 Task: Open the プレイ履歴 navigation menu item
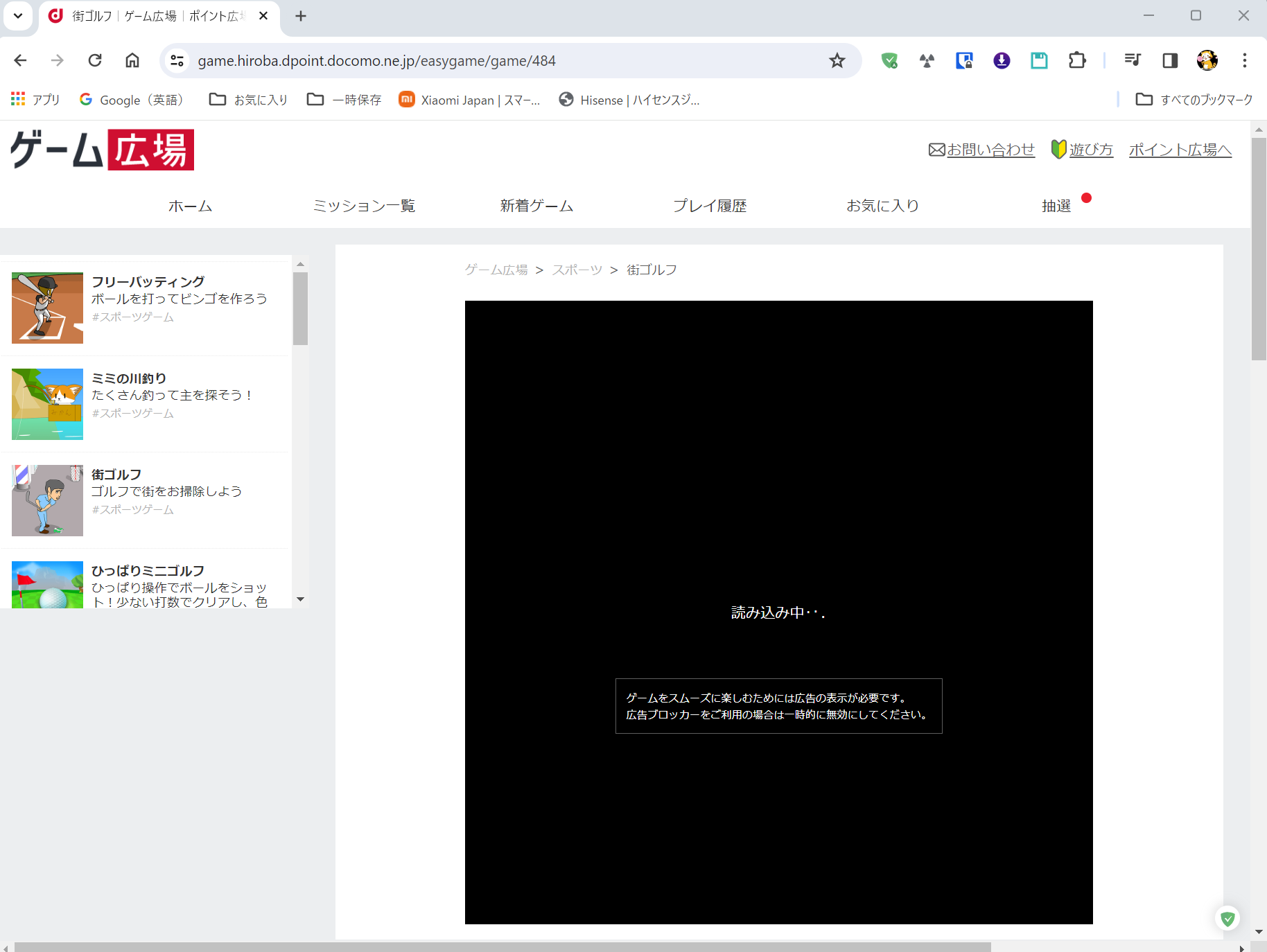[x=710, y=206]
